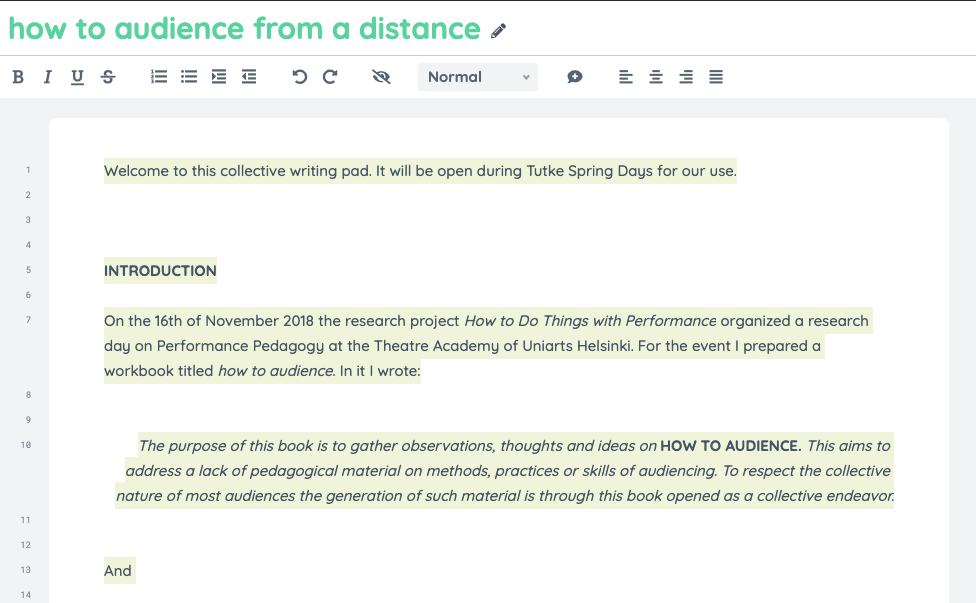Place cursor in Welcome sentence line
Viewport: 976px width, 603px height.
(420, 171)
